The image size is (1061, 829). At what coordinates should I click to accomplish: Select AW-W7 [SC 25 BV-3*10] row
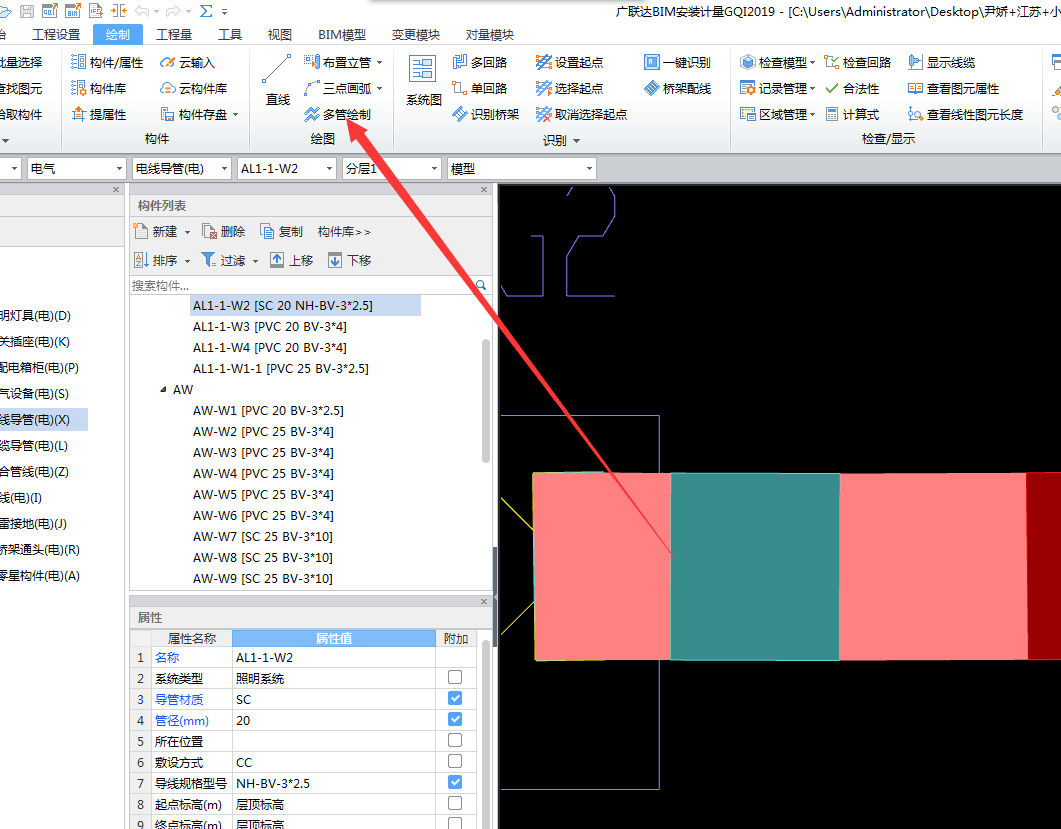[x=263, y=537]
